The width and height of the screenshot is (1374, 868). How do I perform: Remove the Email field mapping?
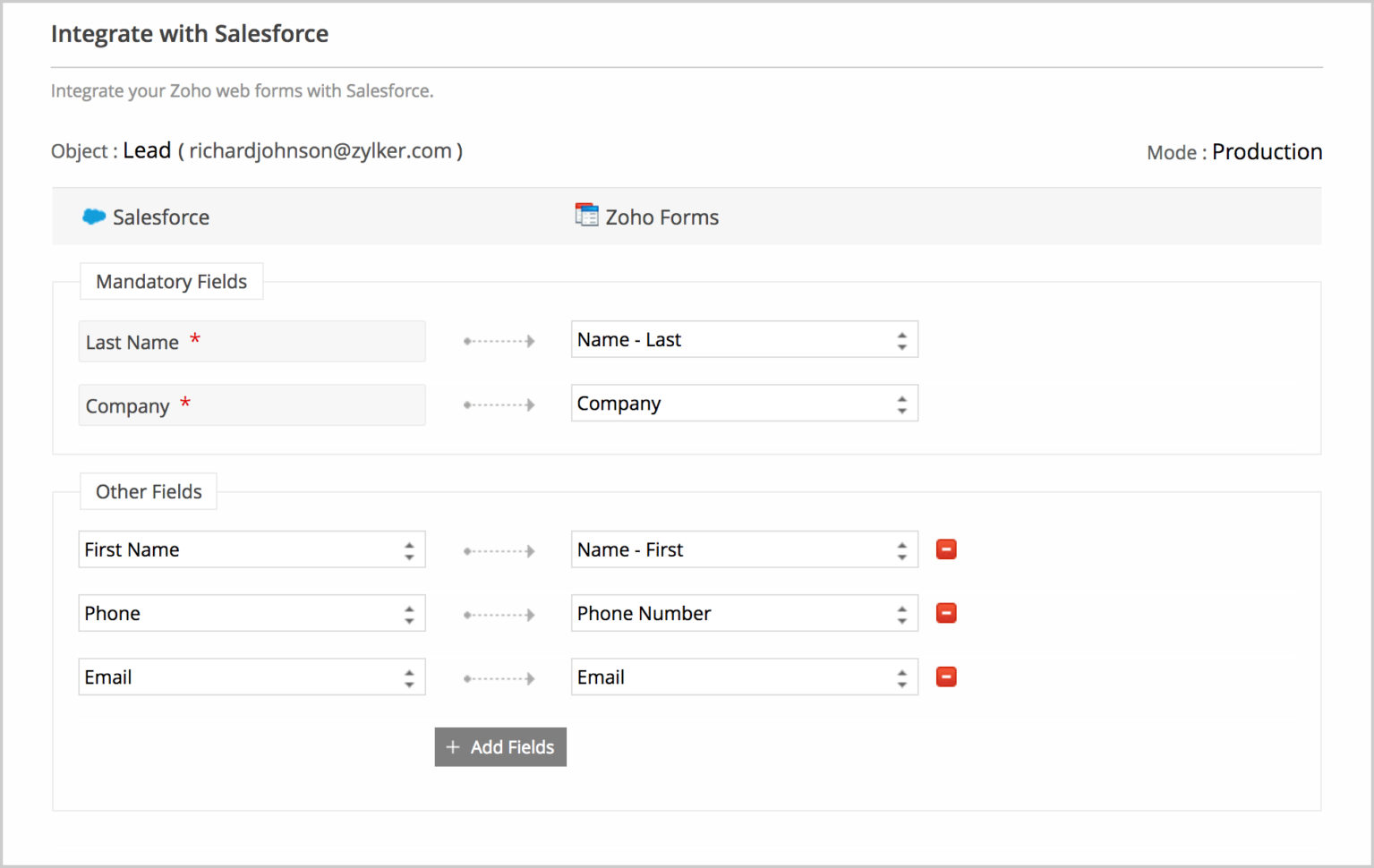pos(945,677)
